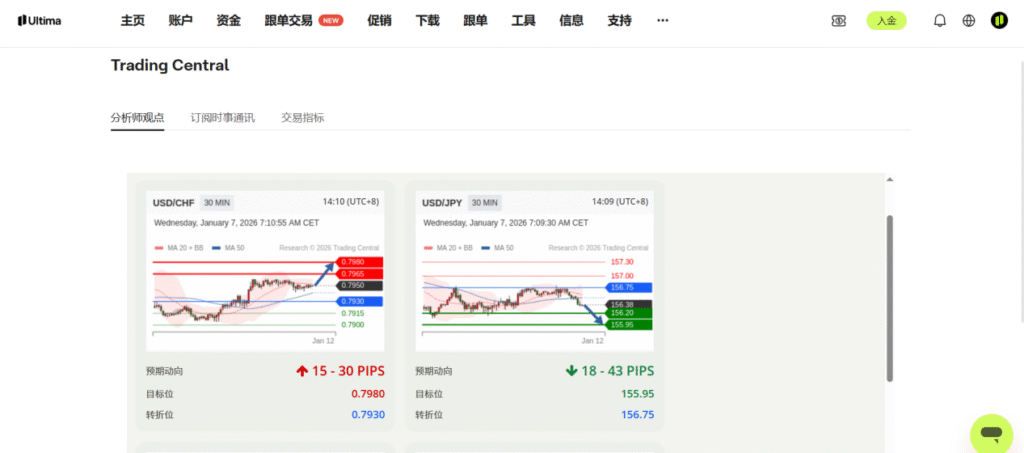
Task: Open the 资金 menu
Action: (x=229, y=21)
